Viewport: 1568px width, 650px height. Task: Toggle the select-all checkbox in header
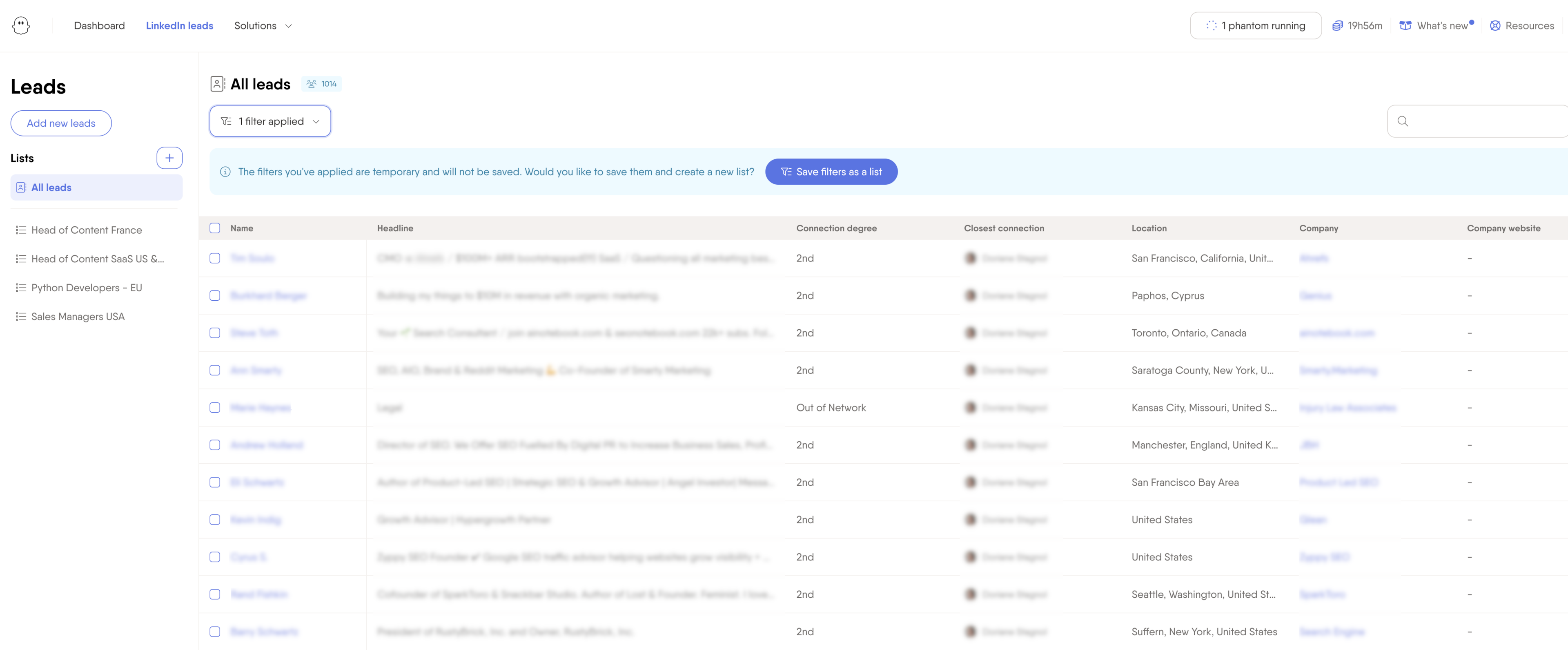pyautogui.click(x=215, y=228)
